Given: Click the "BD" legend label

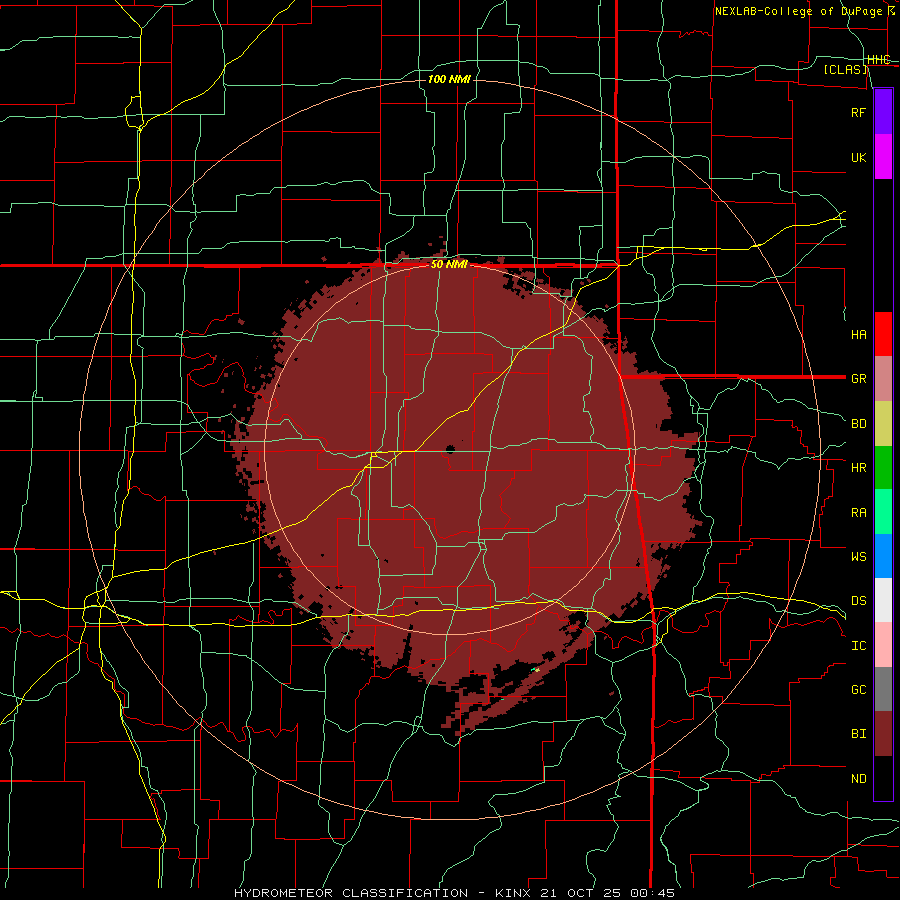Looking at the screenshot, I should point(858,424).
